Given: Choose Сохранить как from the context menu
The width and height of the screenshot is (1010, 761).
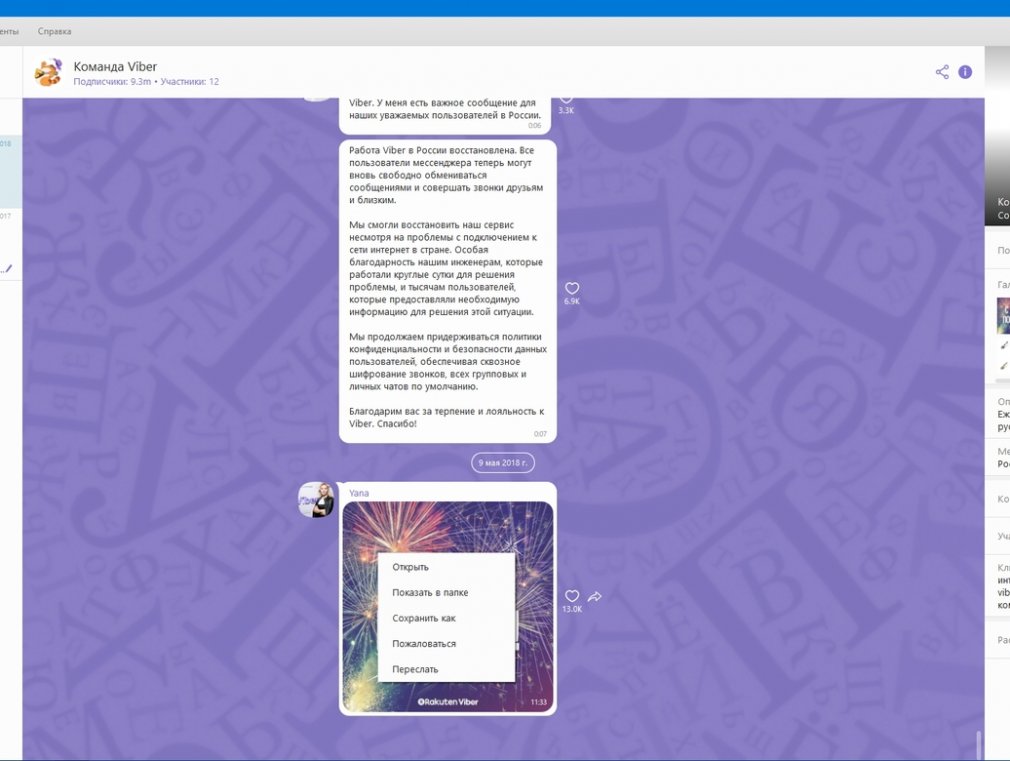Looking at the screenshot, I should [x=446, y=618].
